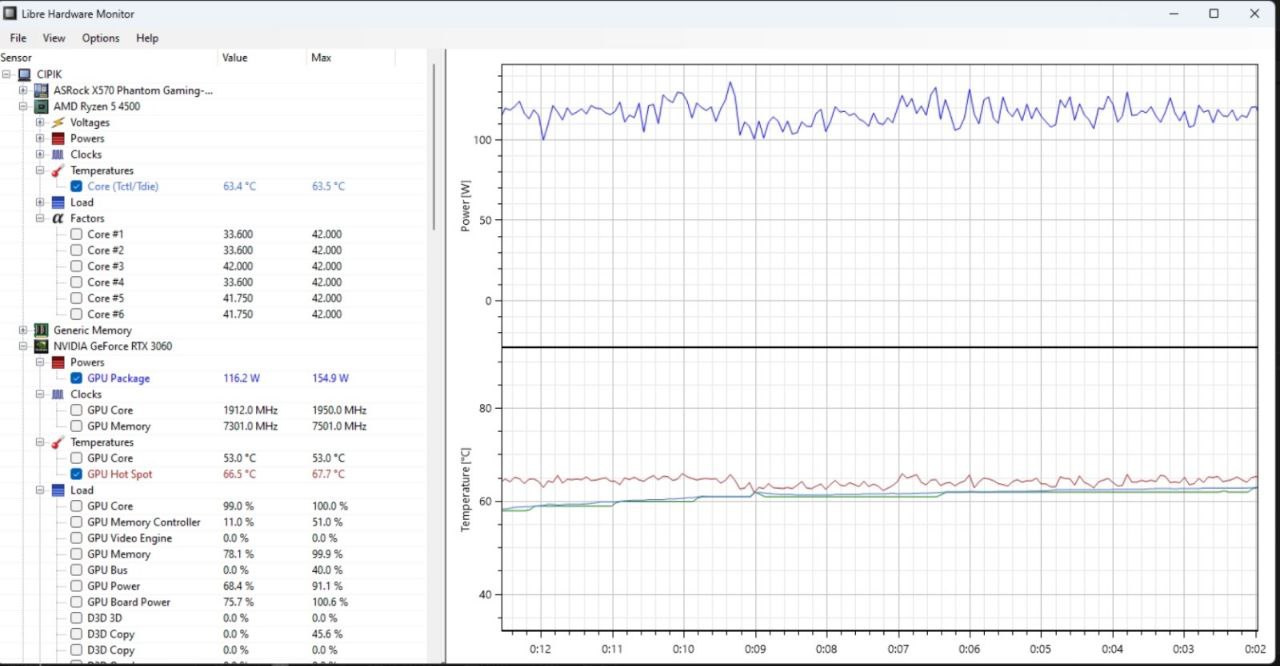Click the 66.5 °C Hot Spot value
The height and width of the screenshot is (666, 1280).
239,474
